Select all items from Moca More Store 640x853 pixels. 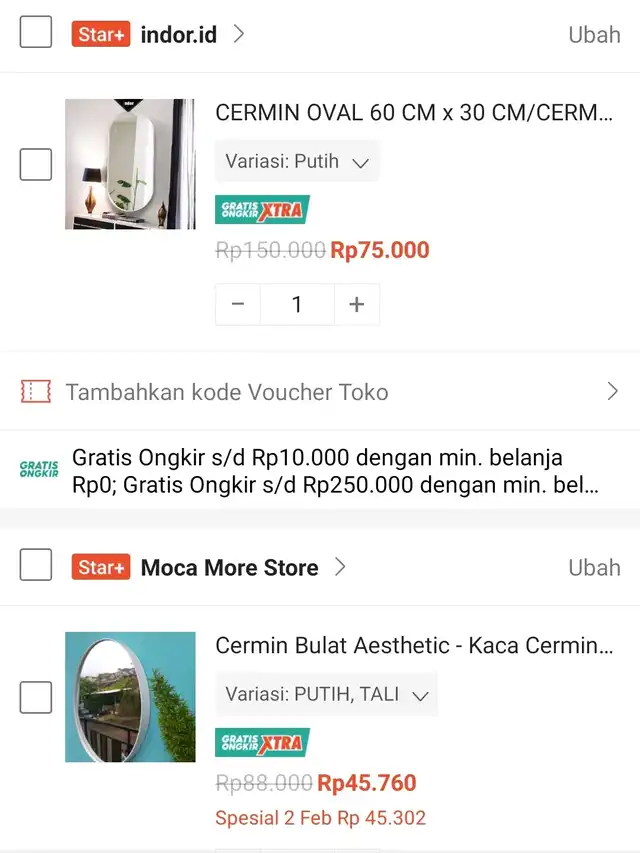[36, 565]
